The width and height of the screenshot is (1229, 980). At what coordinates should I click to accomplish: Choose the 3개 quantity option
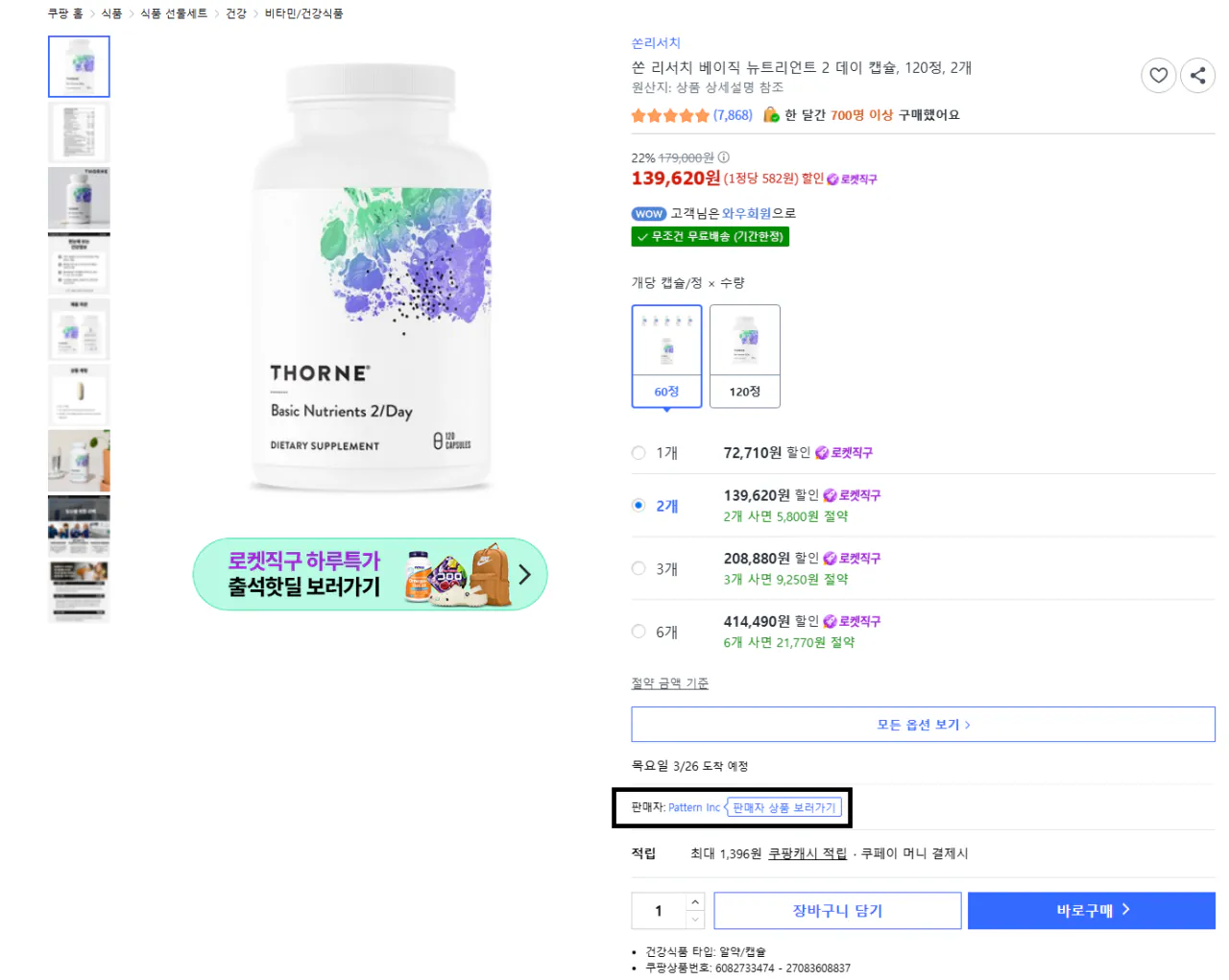[638, 568]
